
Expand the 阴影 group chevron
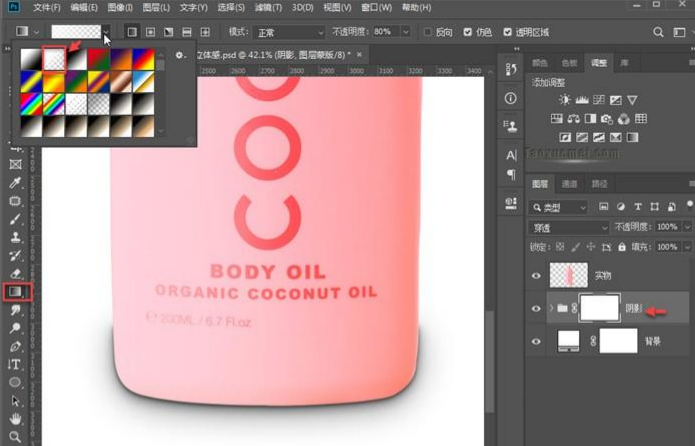(551, 308)
